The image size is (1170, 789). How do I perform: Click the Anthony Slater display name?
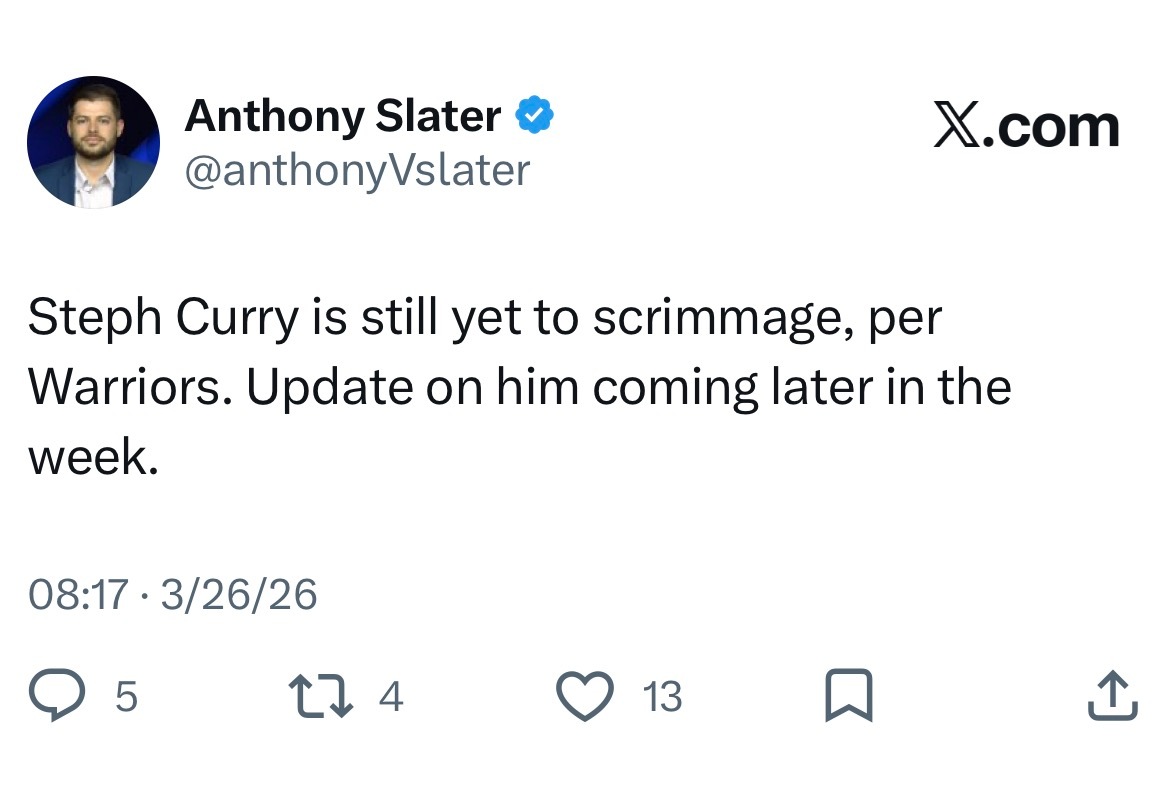tap(342, 117)
